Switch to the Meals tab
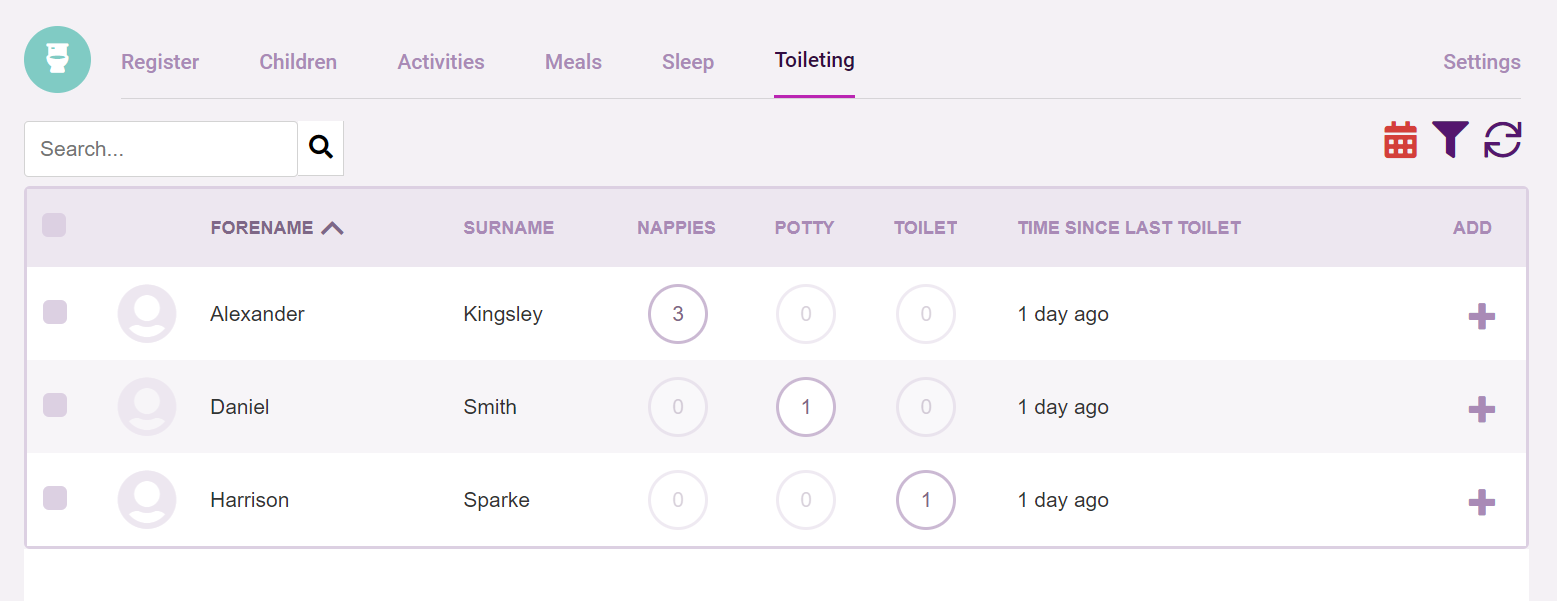1557x601 pixels. click(x=573, y=62)
